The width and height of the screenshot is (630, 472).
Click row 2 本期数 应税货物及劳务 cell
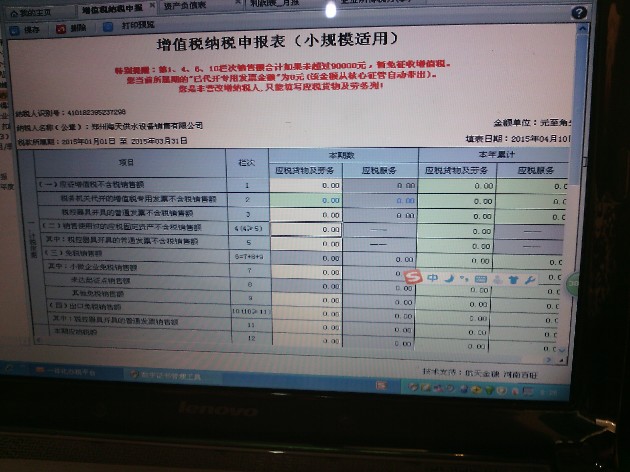coord(306,200)
